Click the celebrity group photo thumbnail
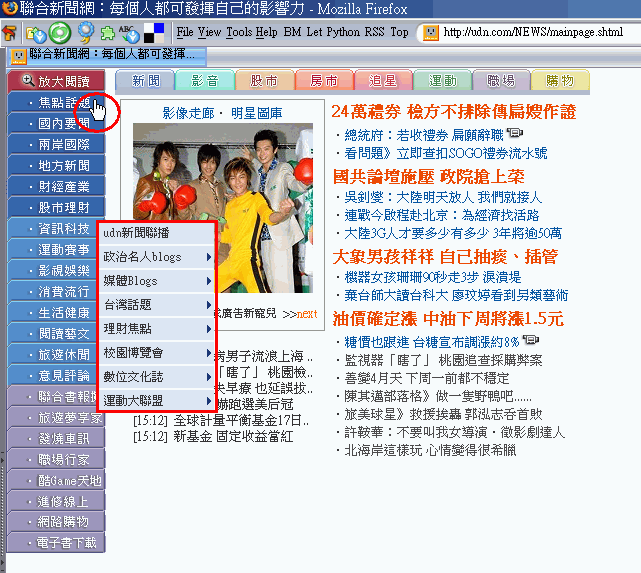This screenshot has width=641, height=573. (x=223, y=208)
